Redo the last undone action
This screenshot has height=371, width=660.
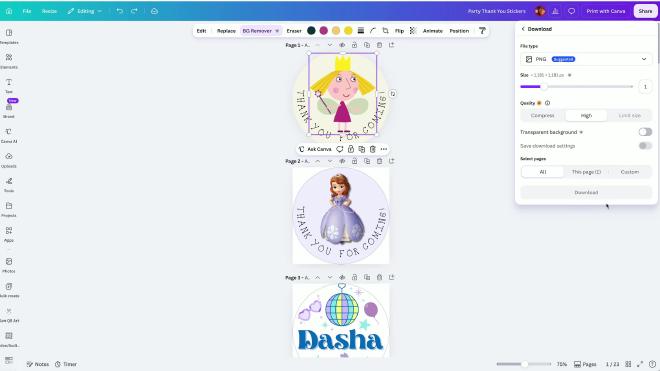point(134,11)
